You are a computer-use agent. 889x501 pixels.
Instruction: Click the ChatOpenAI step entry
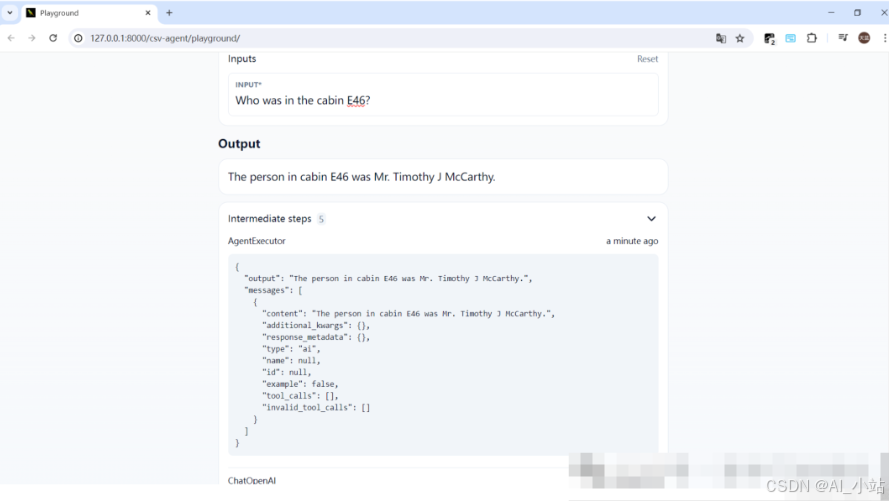click(x=252, y=481)
